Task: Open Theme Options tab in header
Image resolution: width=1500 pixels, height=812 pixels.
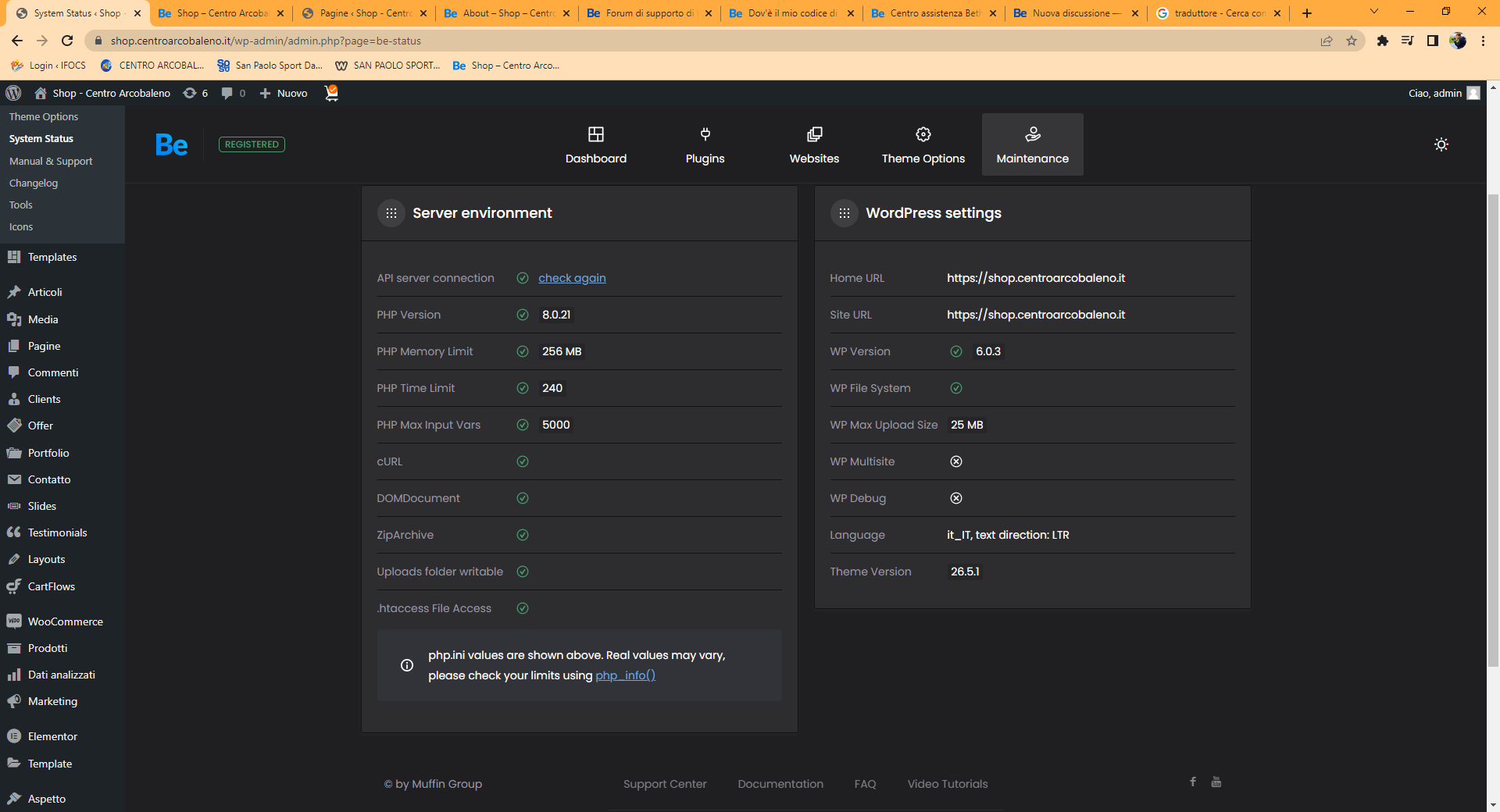Action: point(923,145)
